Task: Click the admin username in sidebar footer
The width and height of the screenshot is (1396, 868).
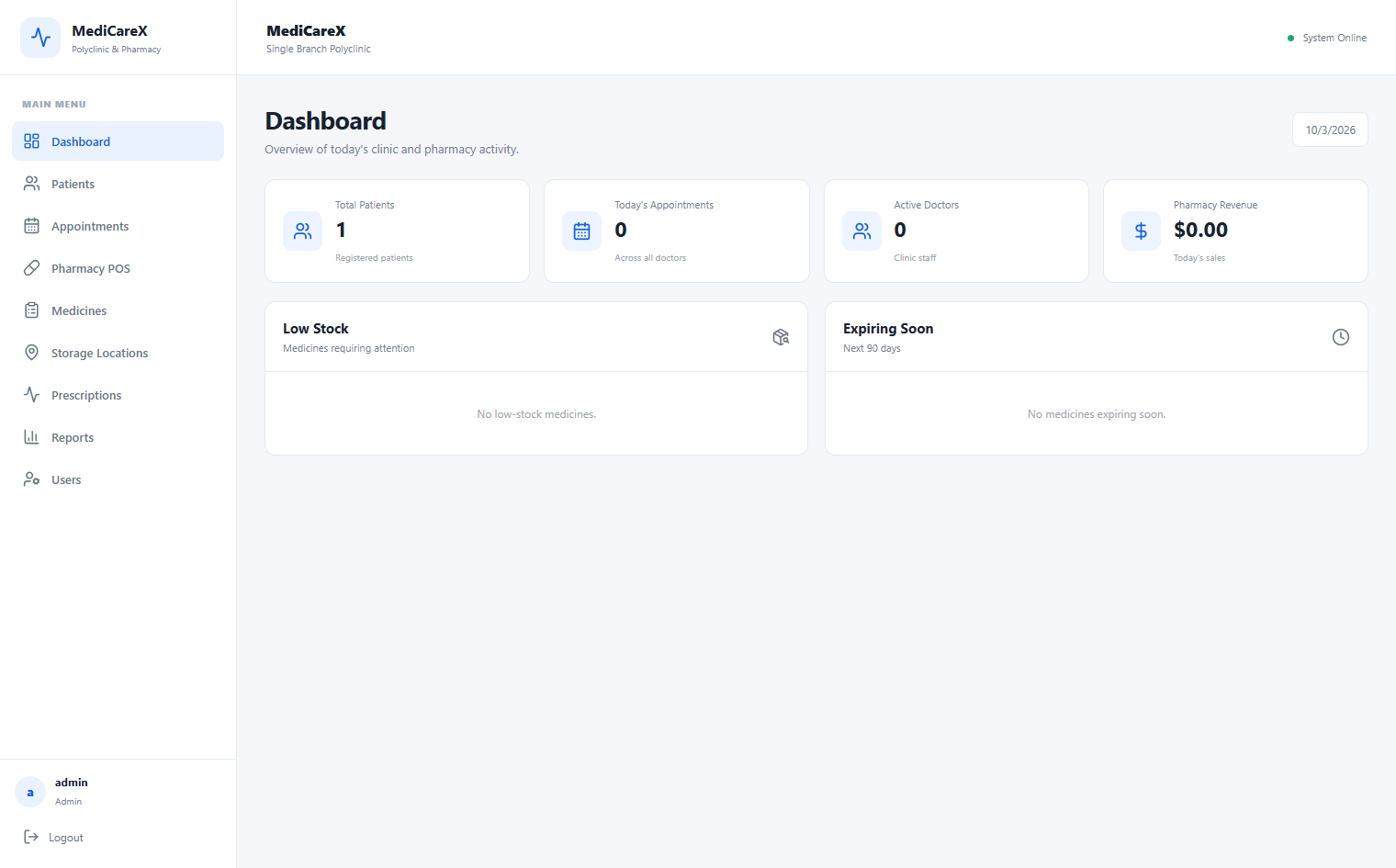Action: tap(72, 783)
